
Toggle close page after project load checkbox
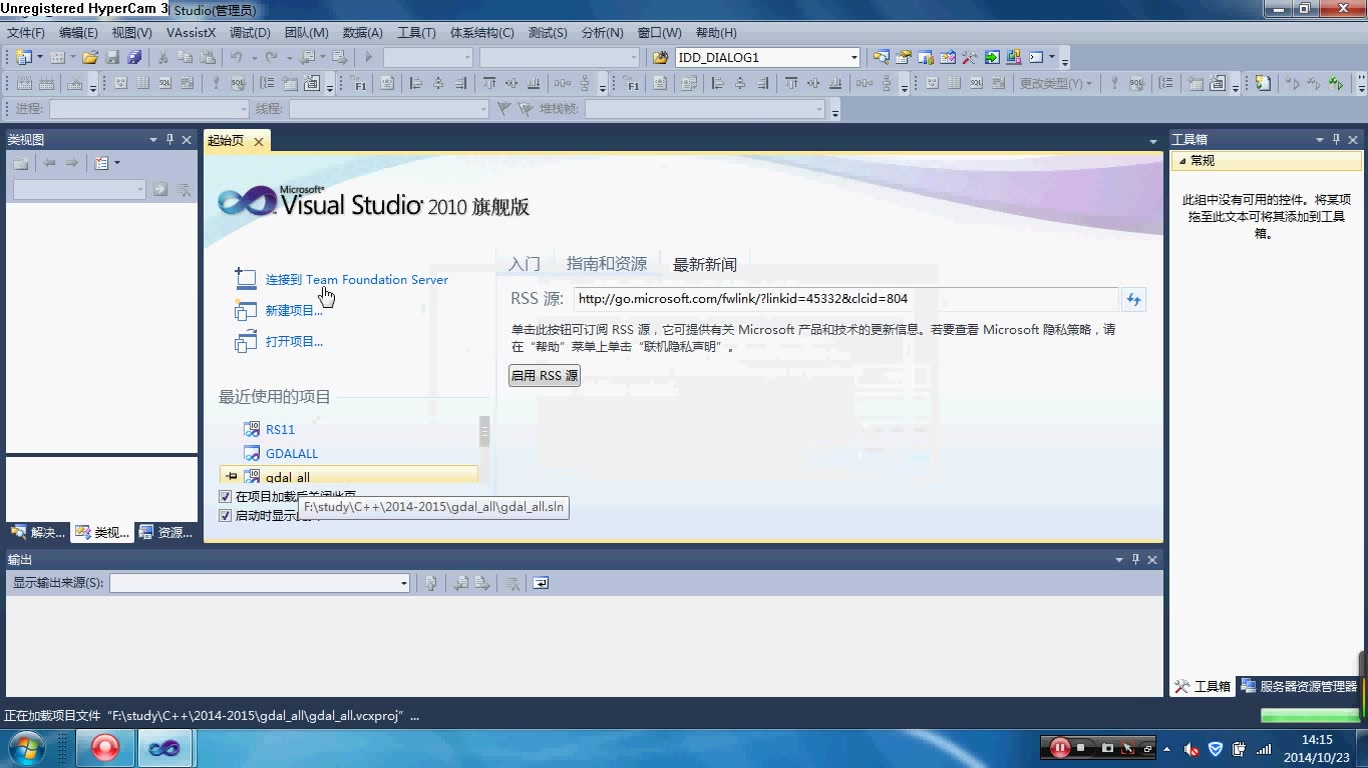[x=225, y=496]
